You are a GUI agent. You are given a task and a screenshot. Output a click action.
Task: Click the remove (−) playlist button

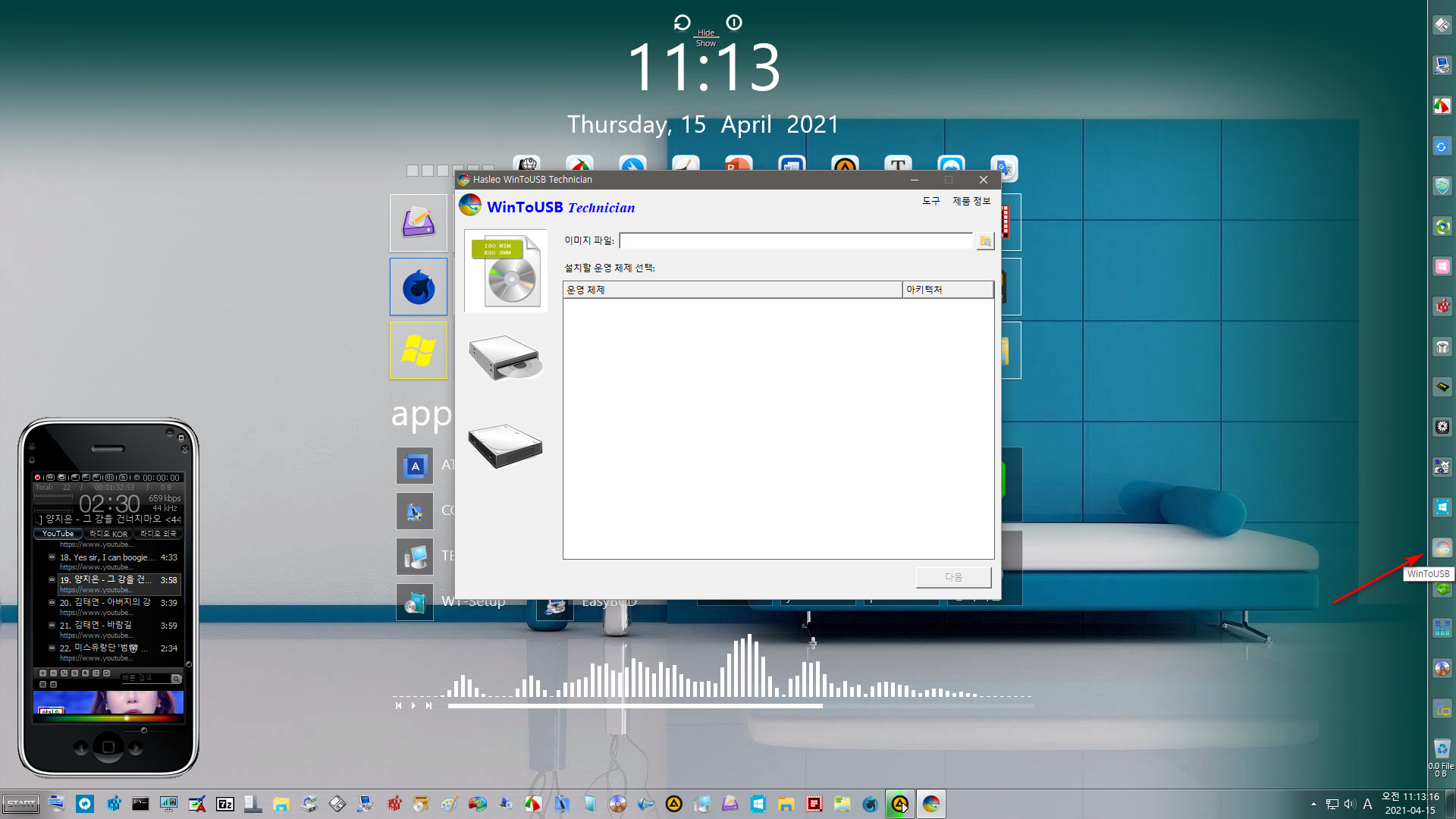(53, 673)
